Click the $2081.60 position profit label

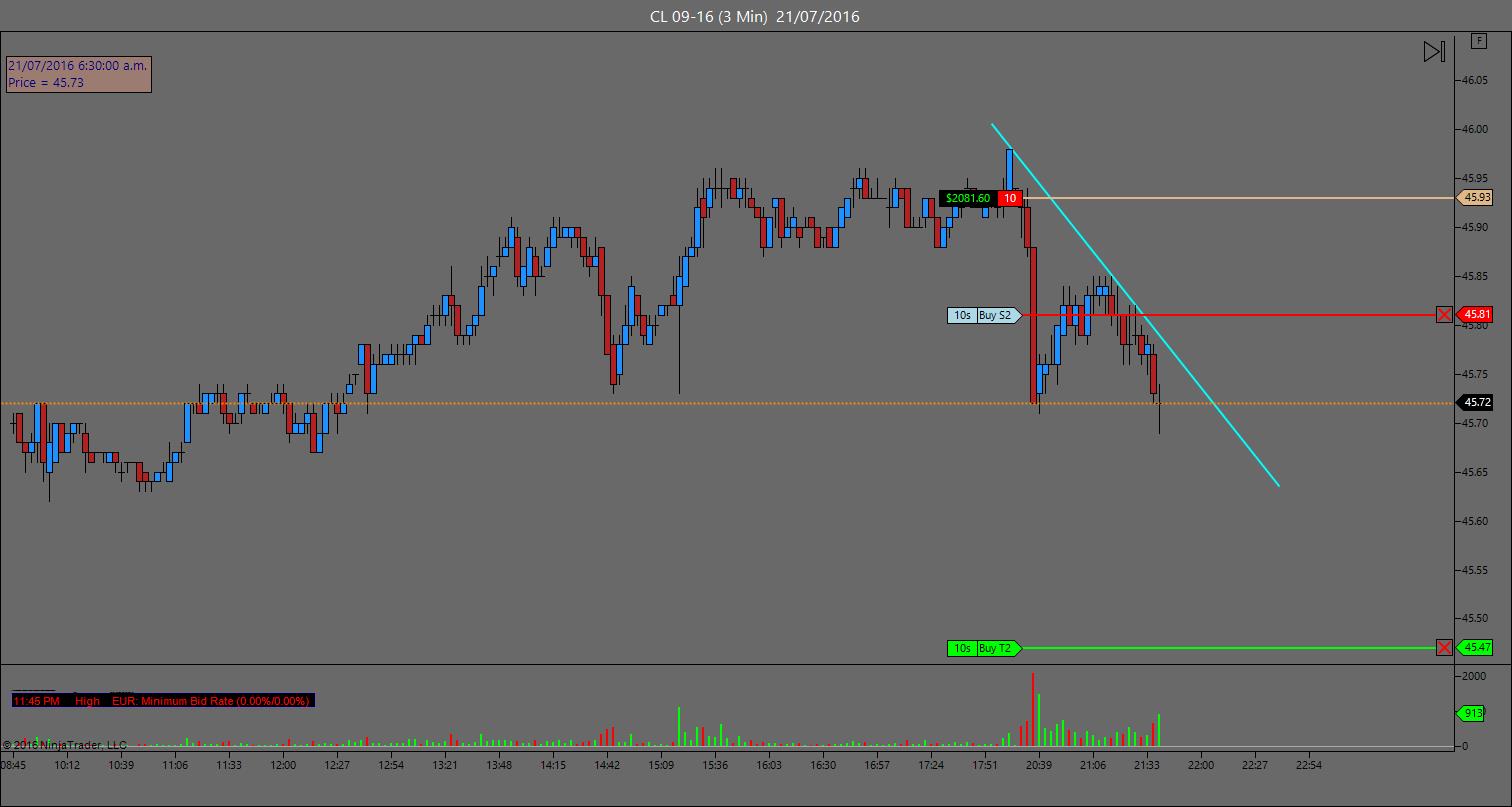pyautogui.click(x=968, y=198)
